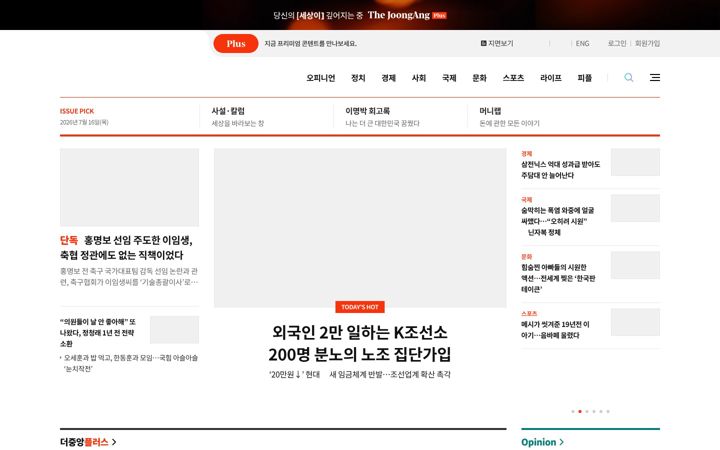
Task: Expand the 더중앙플러스 section arrow
Action: click(114, 442)
